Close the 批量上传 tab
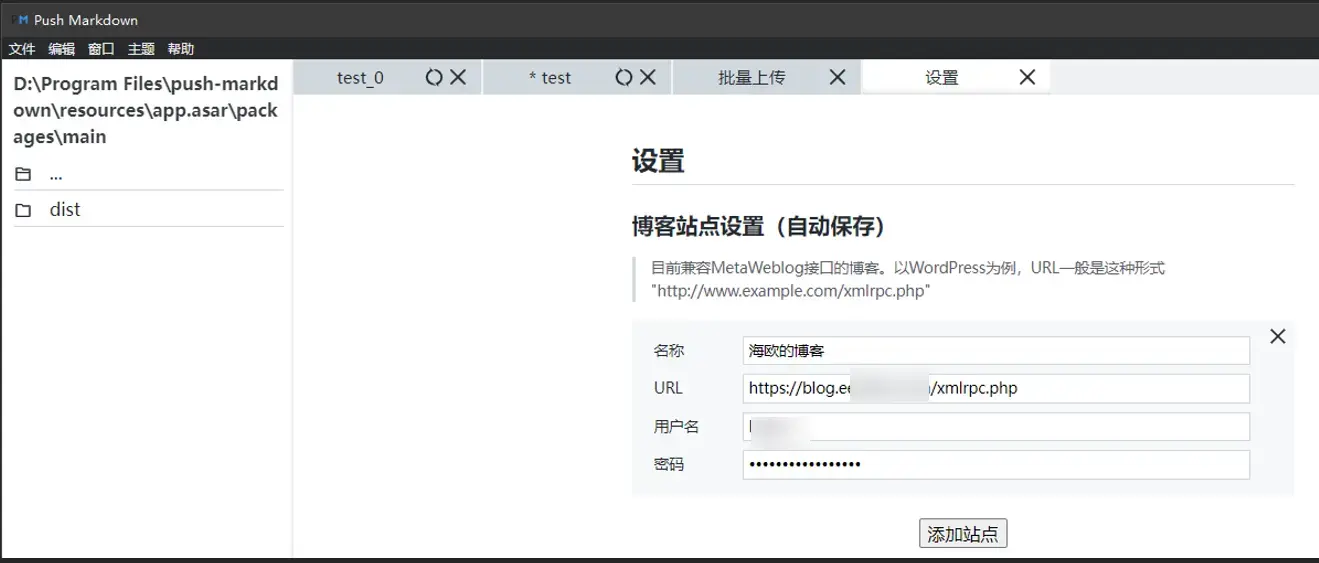This screenshot has width=1319, height=563. pos(837,77)
